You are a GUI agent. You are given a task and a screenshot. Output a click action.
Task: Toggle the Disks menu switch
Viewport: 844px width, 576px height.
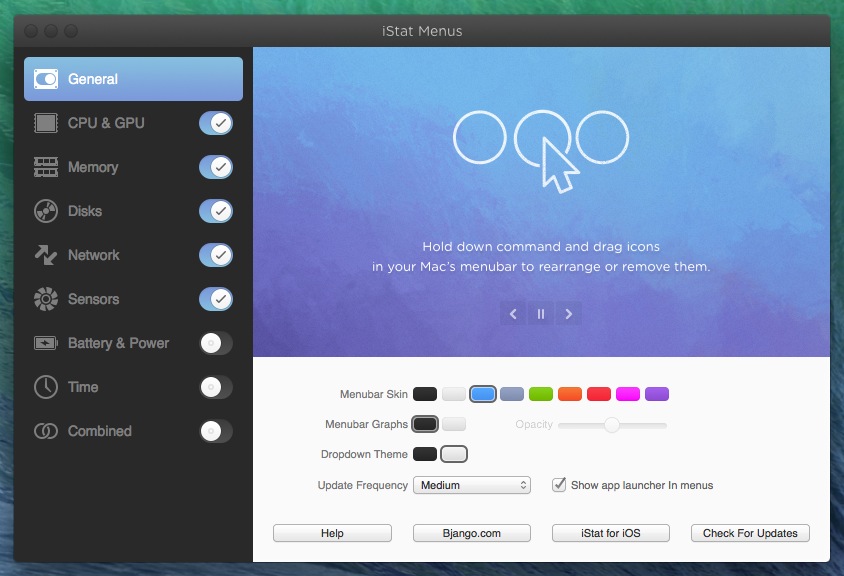[216, 211]
